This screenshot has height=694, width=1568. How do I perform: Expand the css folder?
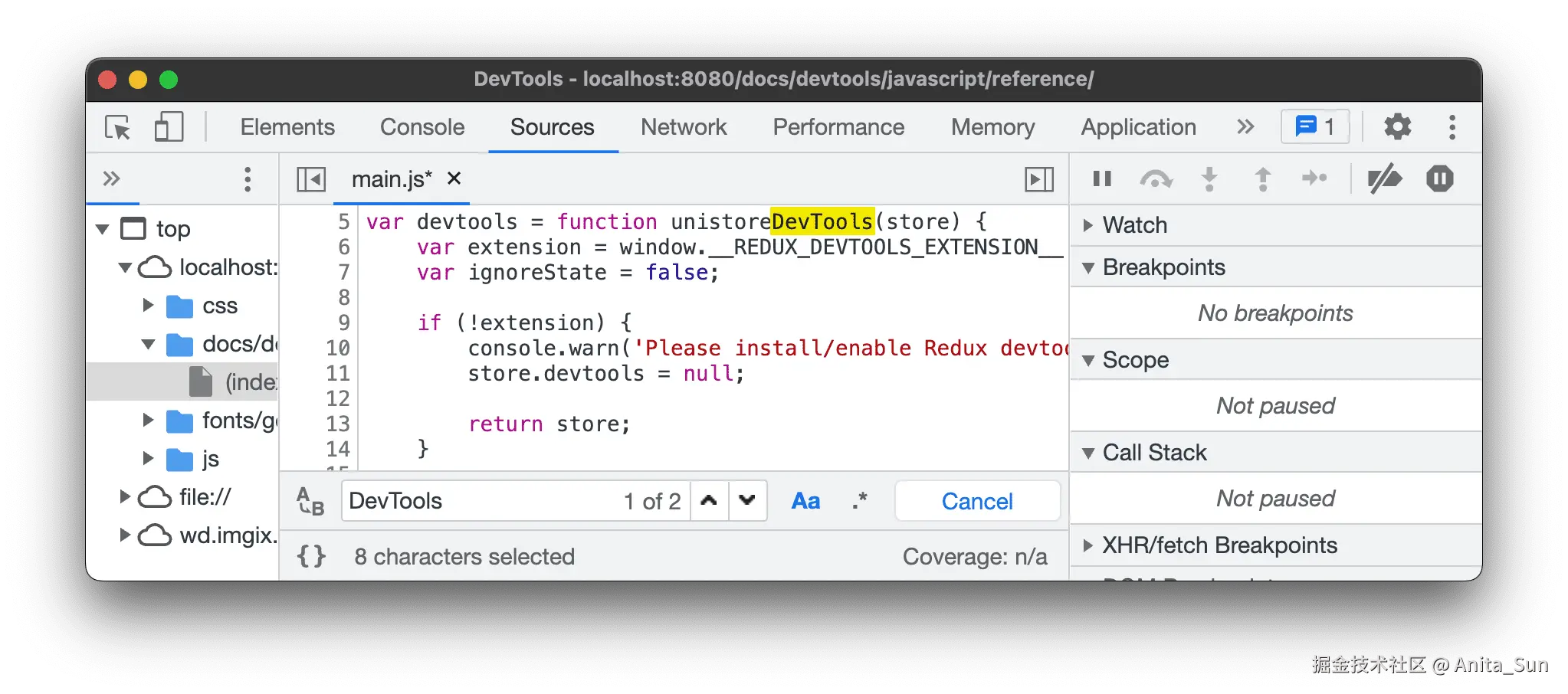[x=149, y=306]
